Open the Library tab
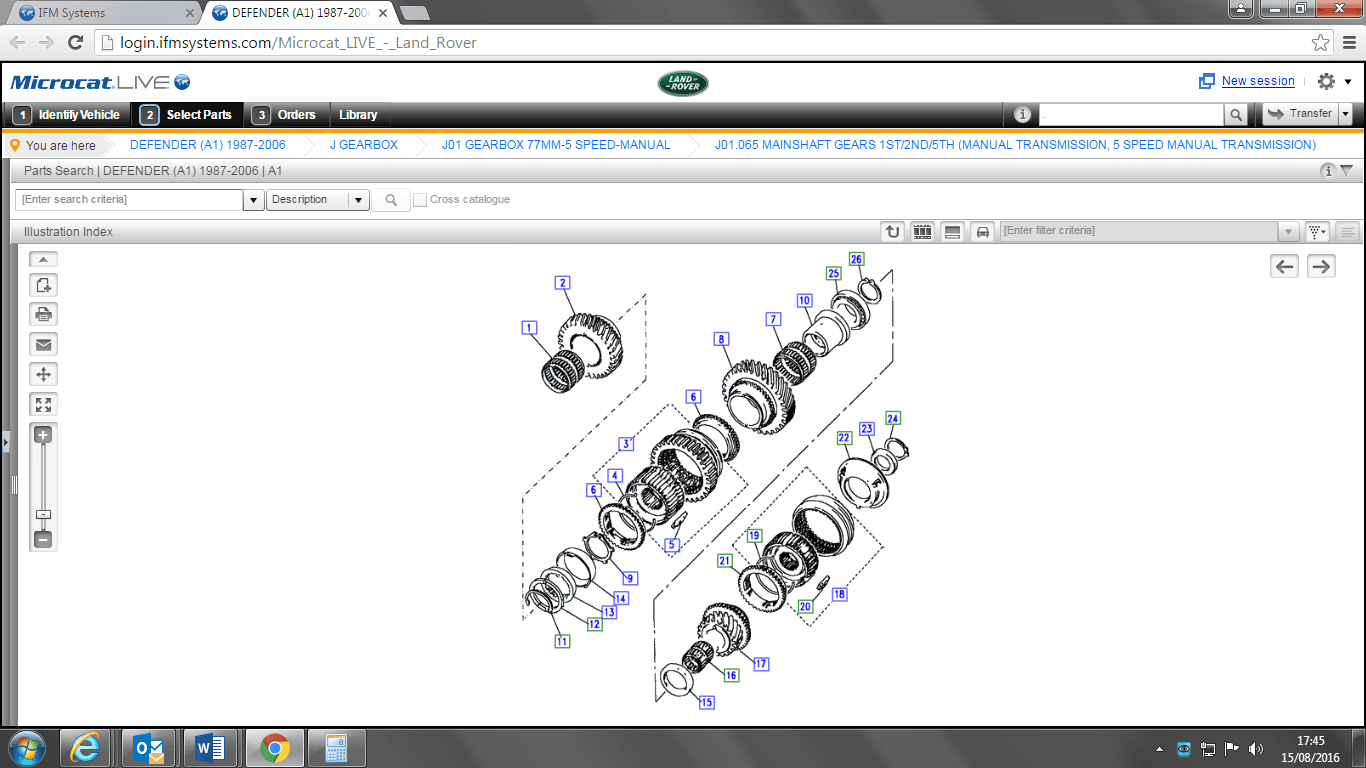 [x=358, y=115]
